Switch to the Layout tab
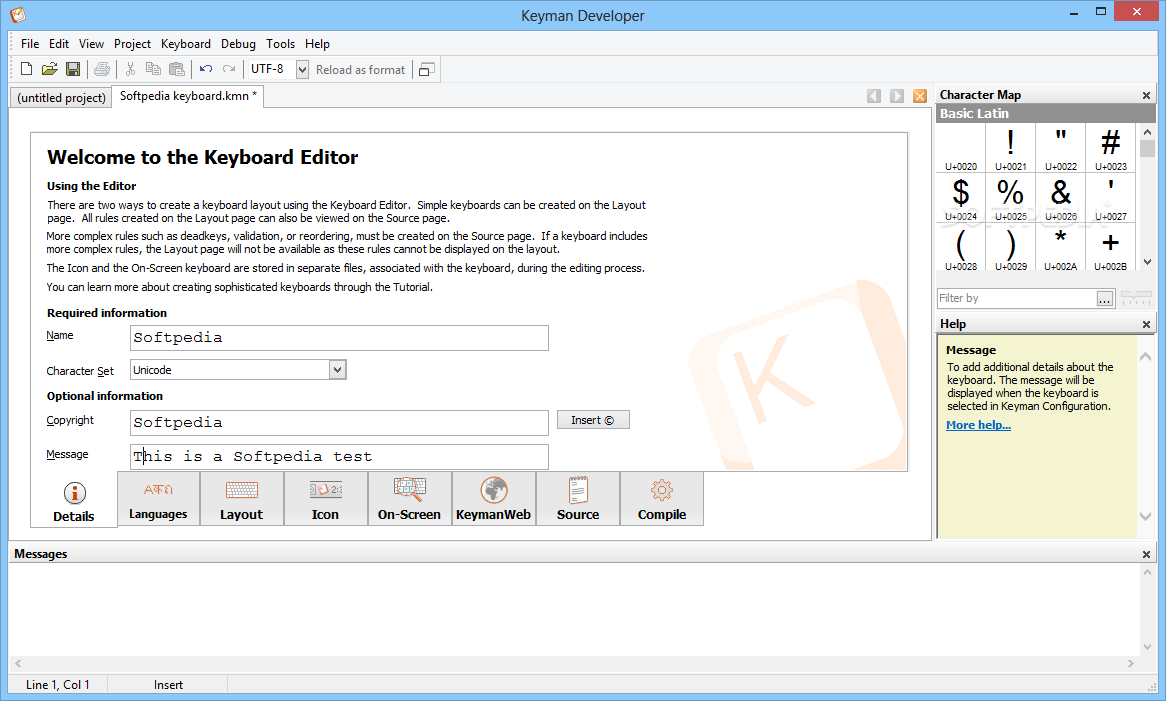Screen dimensions: 1166x701 pos(242,499)
